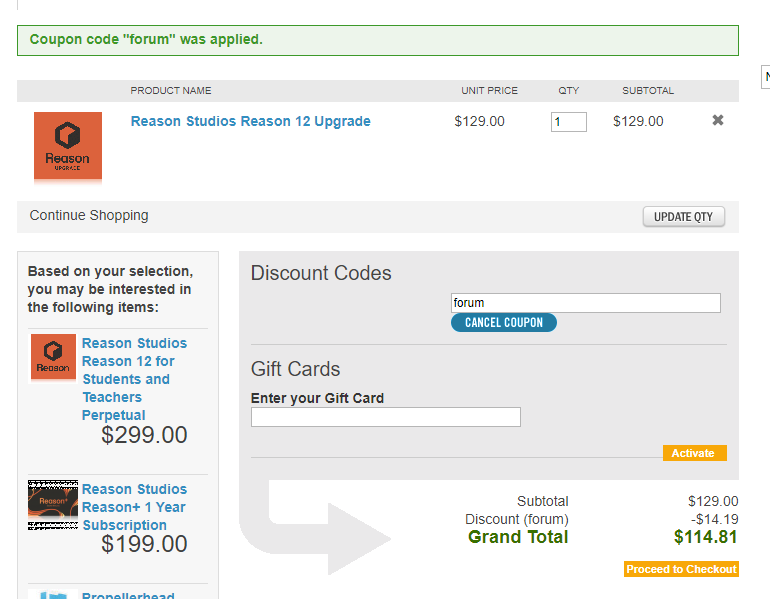Click the Propellerhead product thumbnail

coord(53,594)
